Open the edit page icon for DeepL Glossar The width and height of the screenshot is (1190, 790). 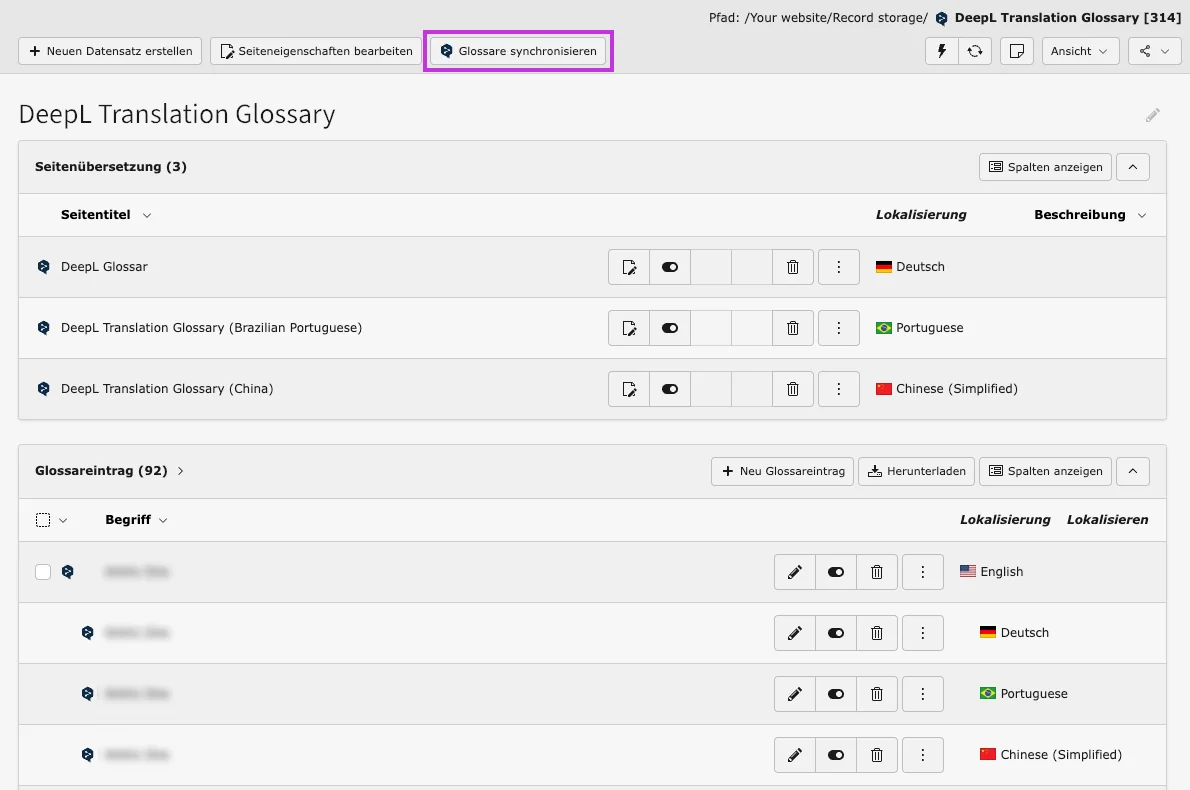pyautogui.click(x=629, y=267)
